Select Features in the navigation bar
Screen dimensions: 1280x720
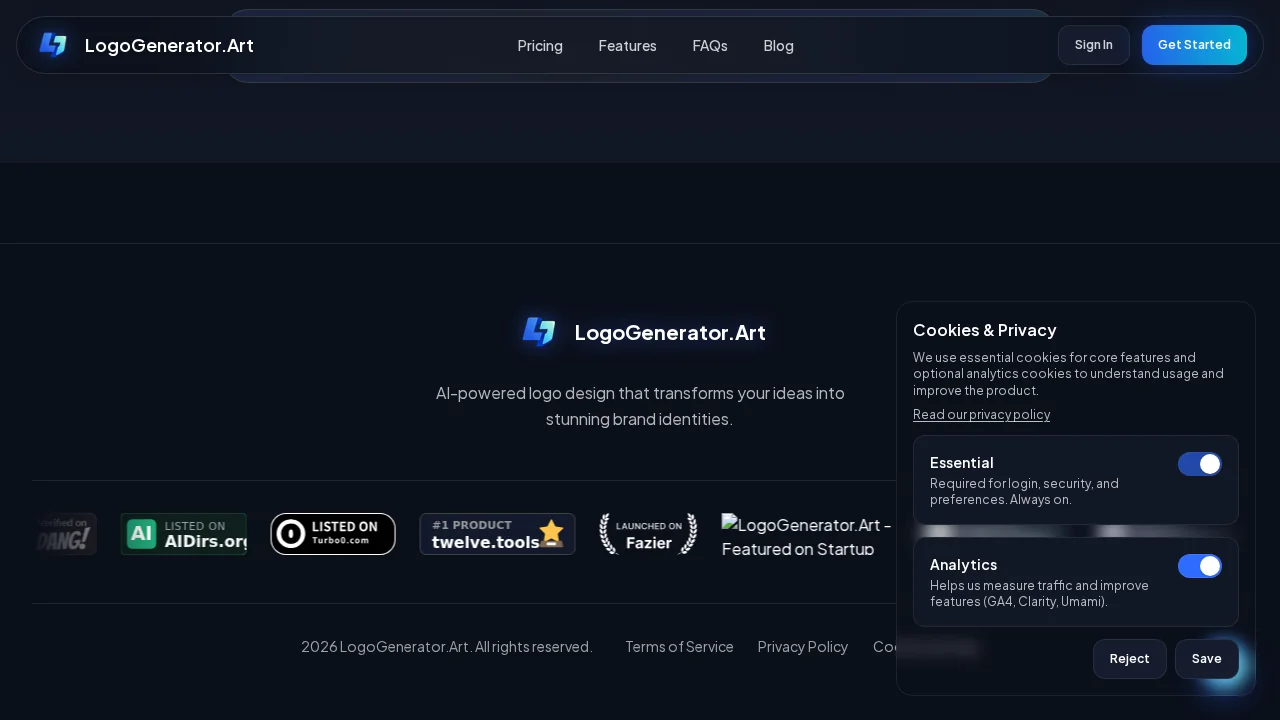(x=627, y=46)
